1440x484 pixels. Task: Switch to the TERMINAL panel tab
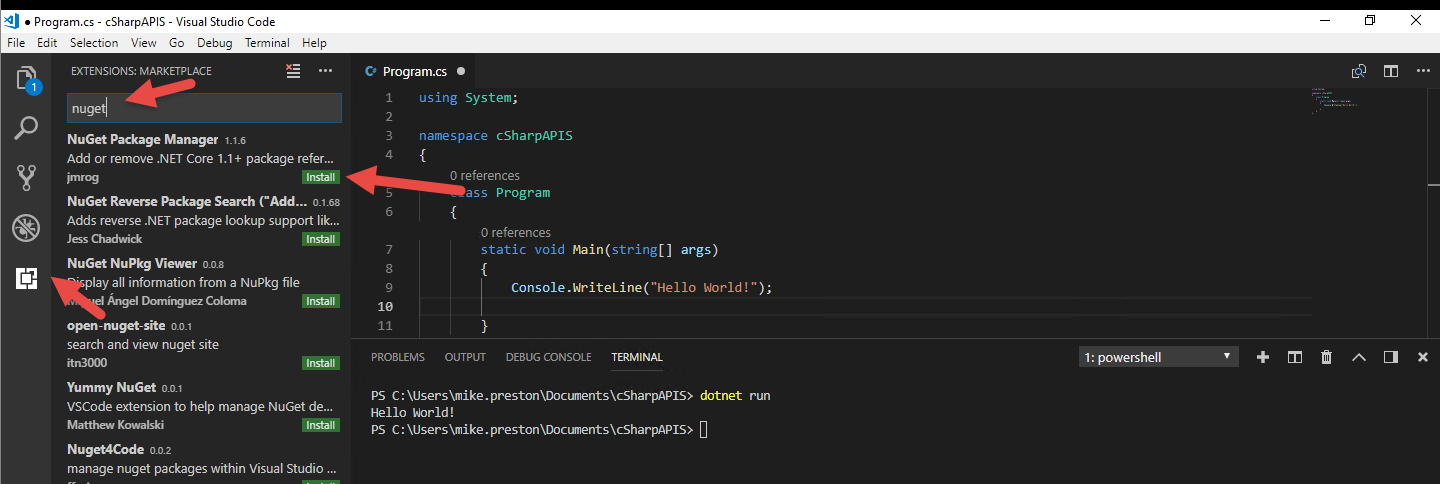[x=637, y=357]
